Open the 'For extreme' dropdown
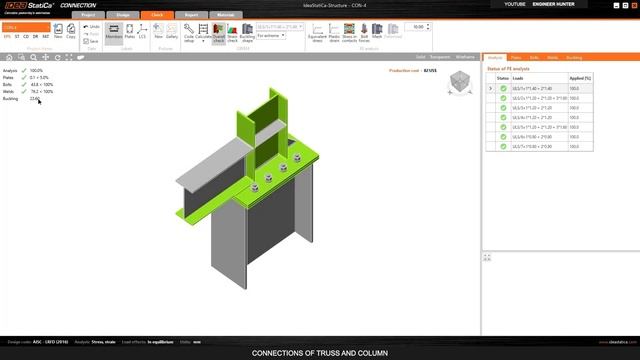 271,36
